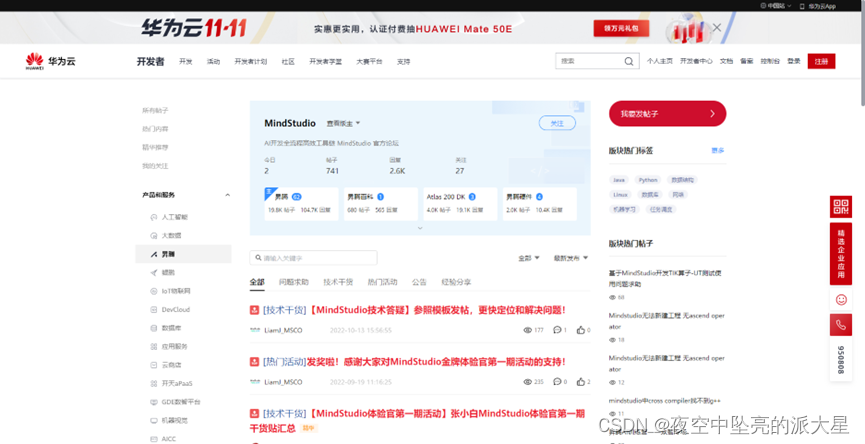Click the 云商店 sidebar icon
The image size is (865, 444).
point(154,365)
